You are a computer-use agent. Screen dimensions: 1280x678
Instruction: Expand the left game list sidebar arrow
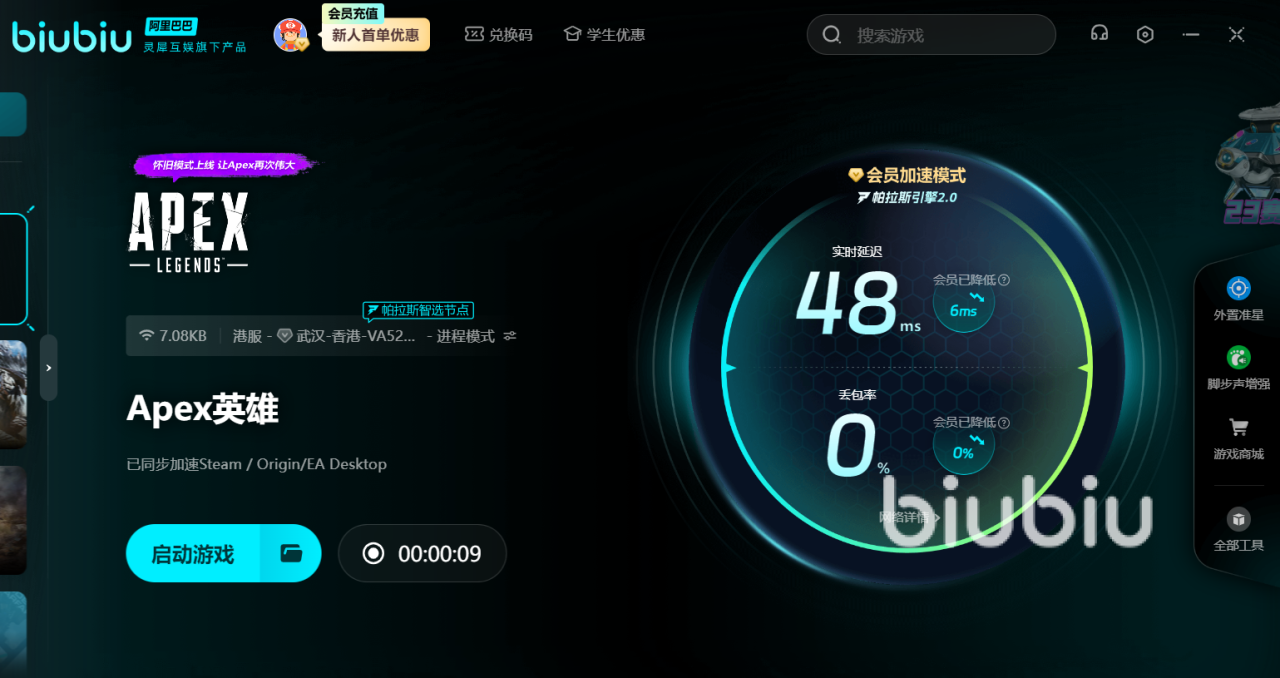(48, 368)
